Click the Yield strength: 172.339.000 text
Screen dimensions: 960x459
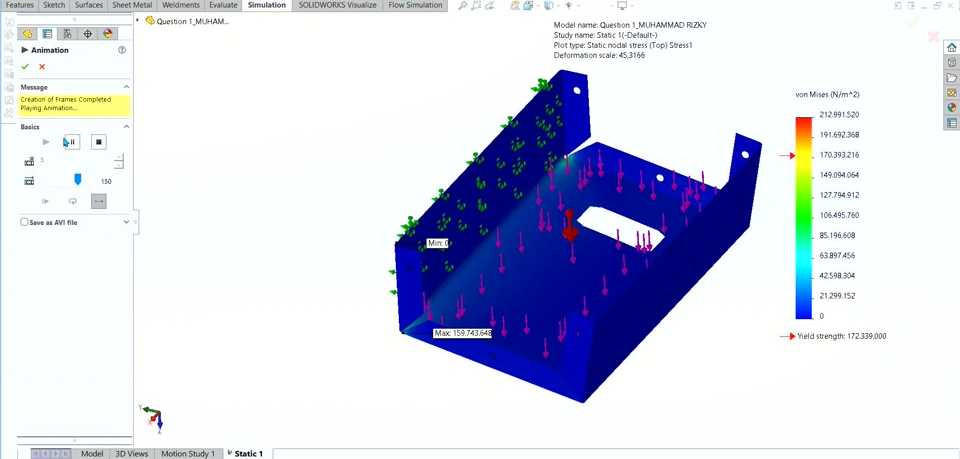coord(841,336)
